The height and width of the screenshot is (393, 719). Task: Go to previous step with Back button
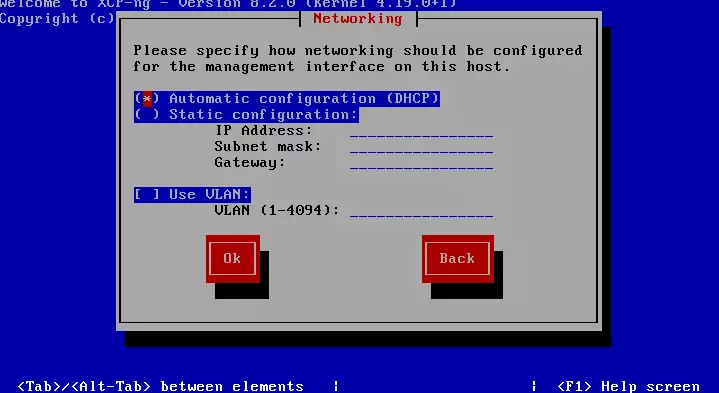(458, 259)
